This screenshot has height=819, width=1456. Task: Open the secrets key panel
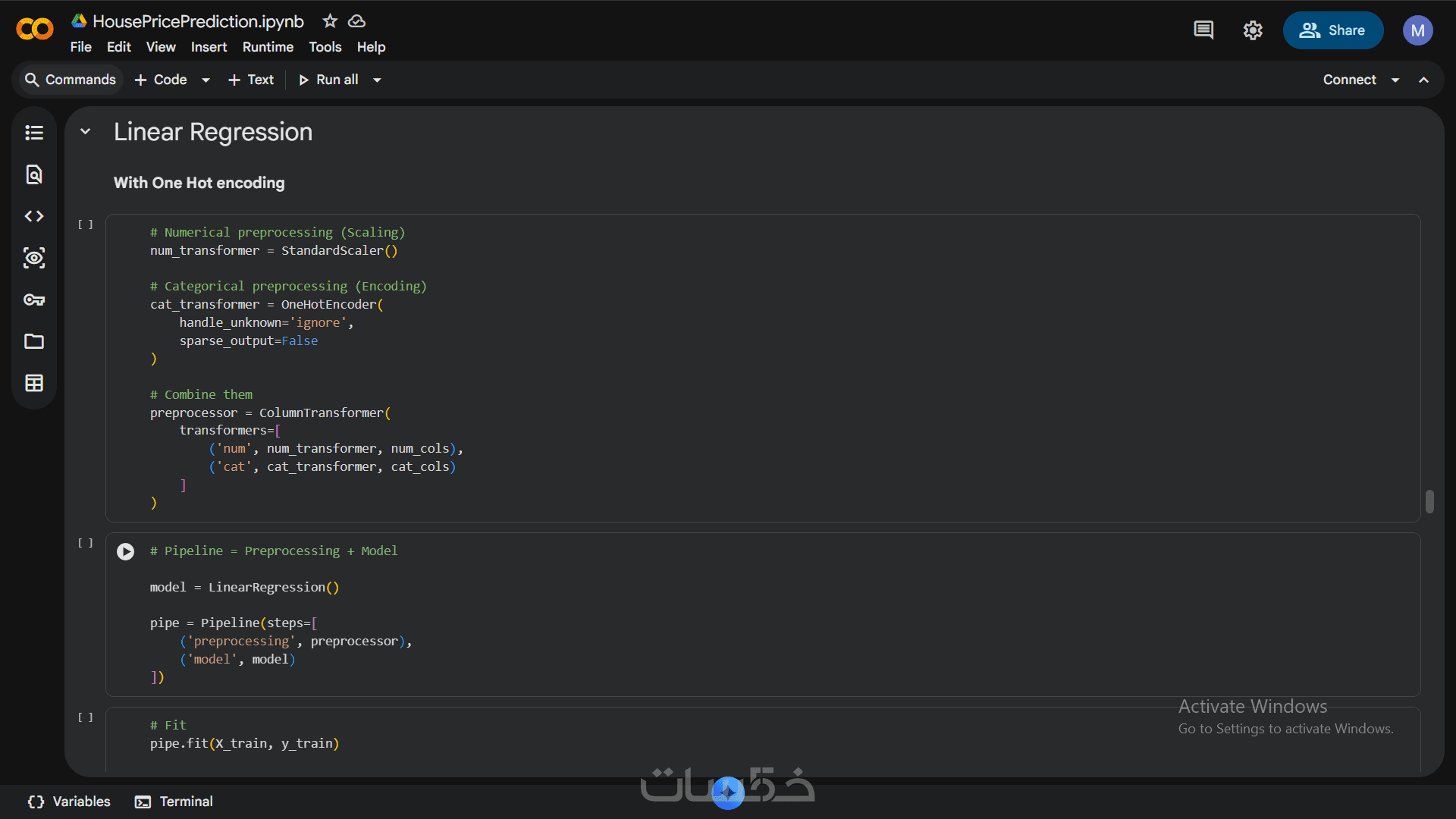[x=34, y=300]
